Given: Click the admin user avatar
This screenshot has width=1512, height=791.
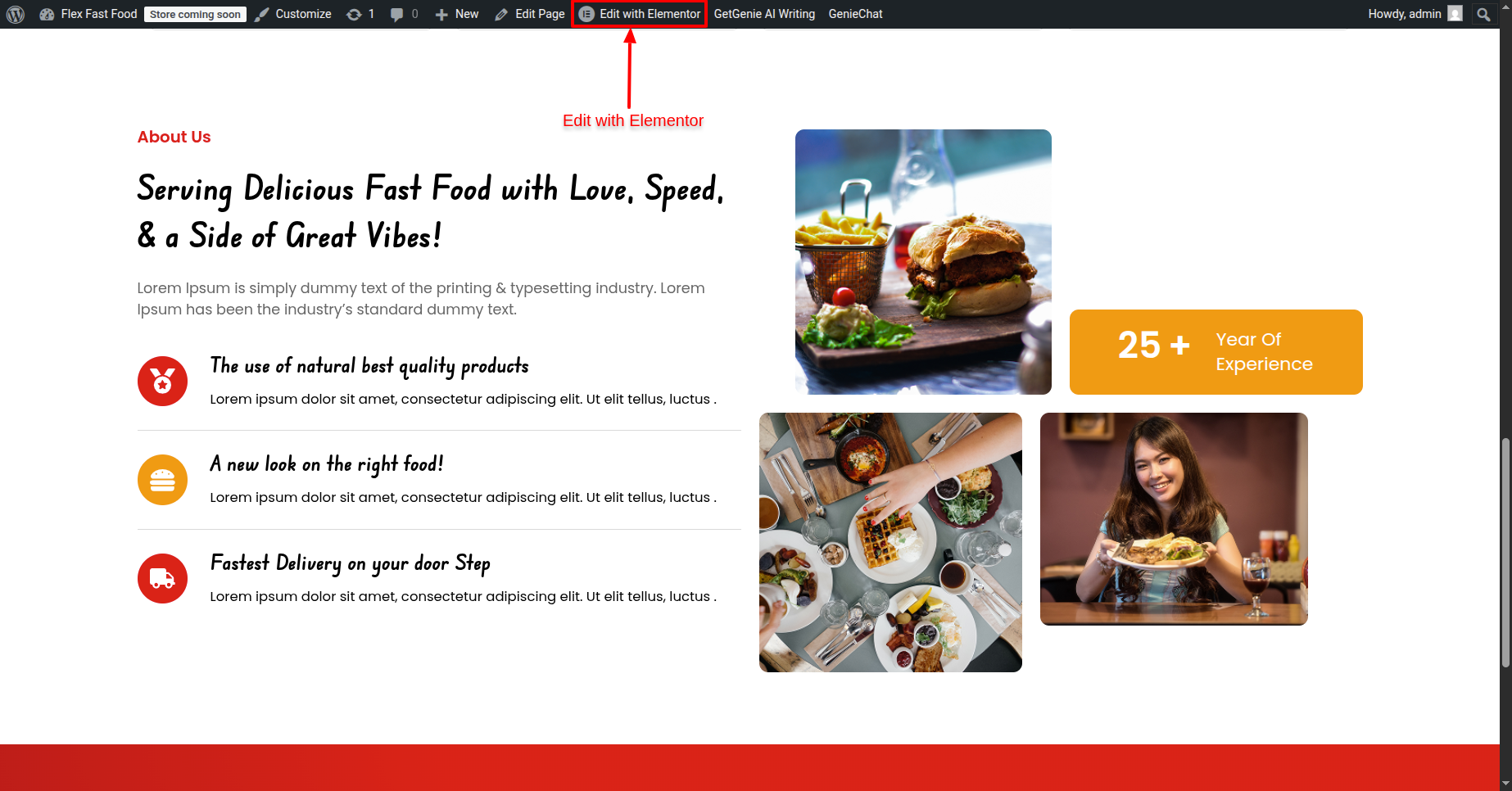Looking at the screenshot, I should pos(1455,14).
